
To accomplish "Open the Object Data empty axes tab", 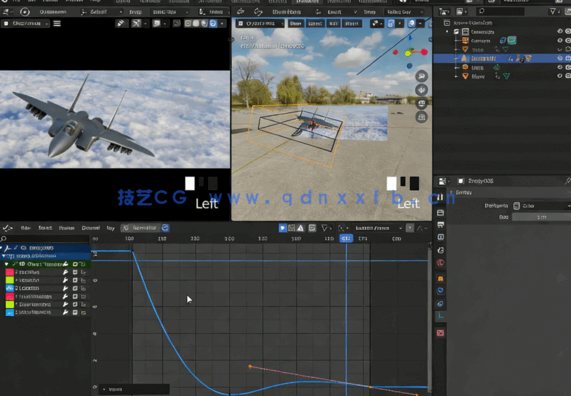I will 440,316.
